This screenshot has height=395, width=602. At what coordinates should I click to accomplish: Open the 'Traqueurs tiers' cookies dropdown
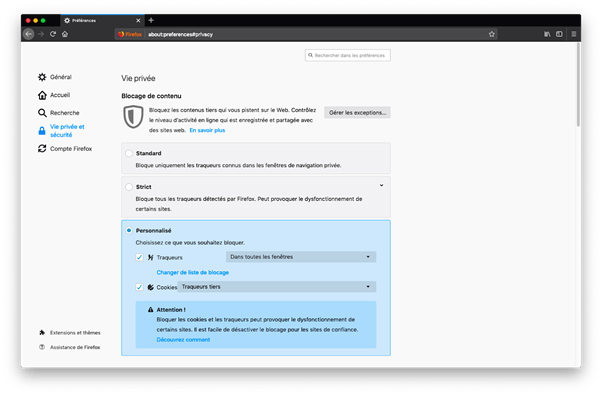pyautogui.click(x=276, y=287)
